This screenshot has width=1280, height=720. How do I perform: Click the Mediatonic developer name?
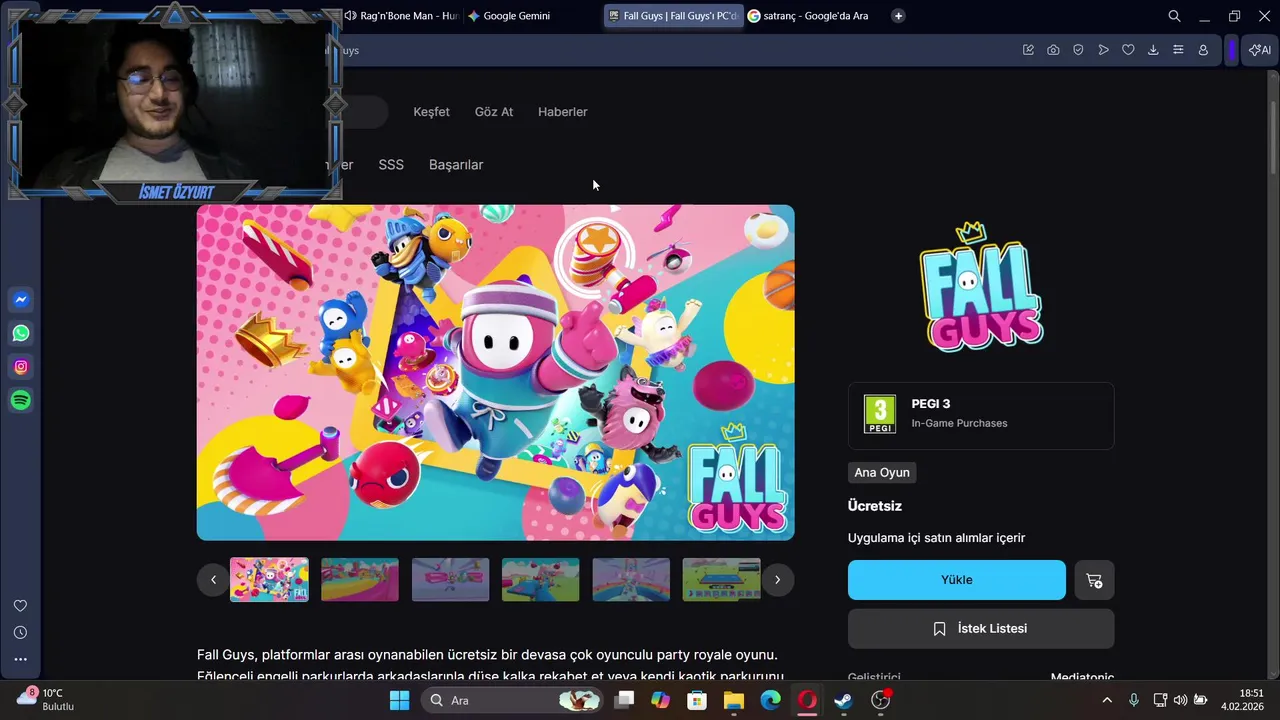click(x=1082, y=677)
